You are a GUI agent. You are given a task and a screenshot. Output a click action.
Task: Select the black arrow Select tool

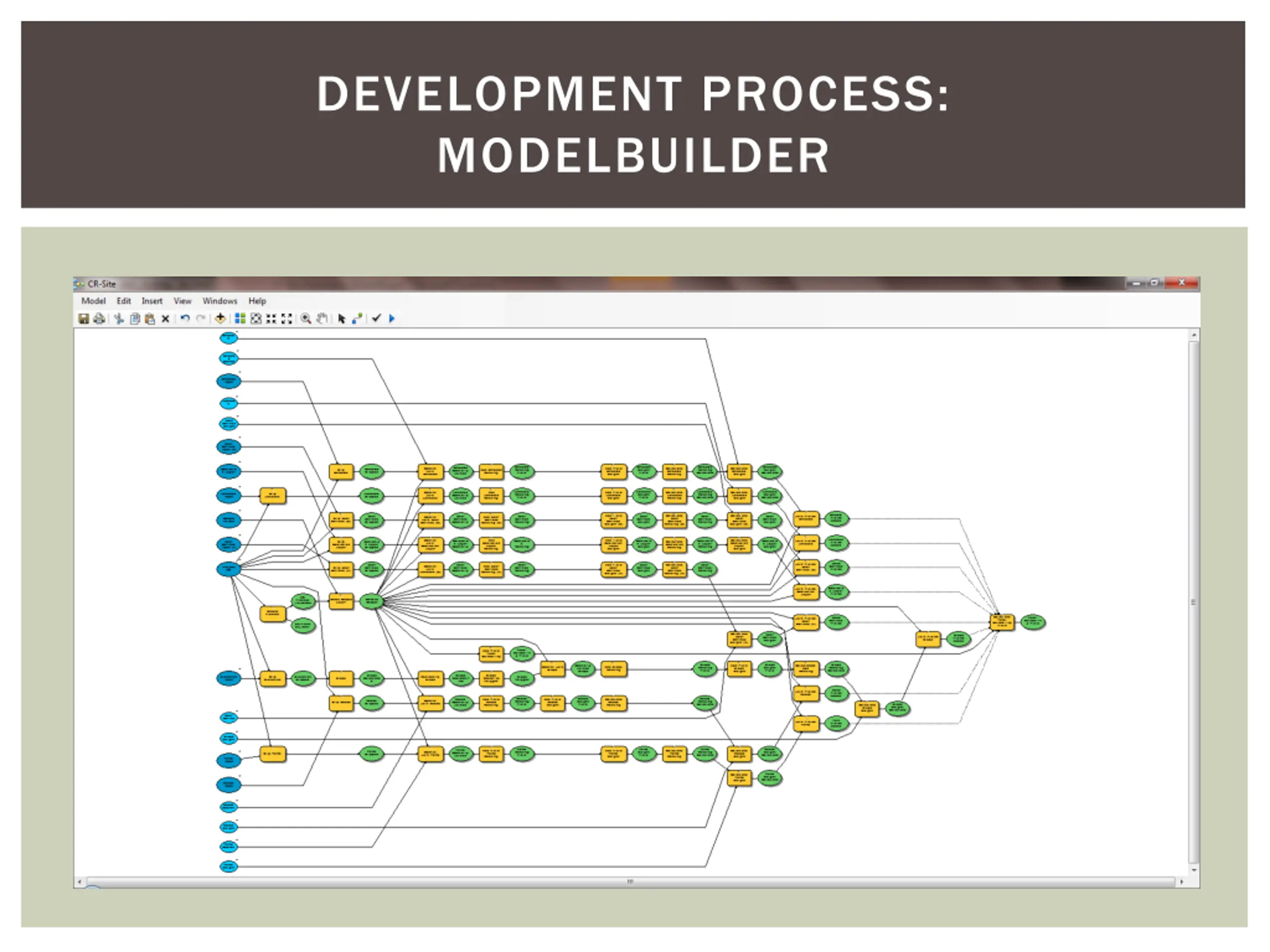[x=342, y=319]
